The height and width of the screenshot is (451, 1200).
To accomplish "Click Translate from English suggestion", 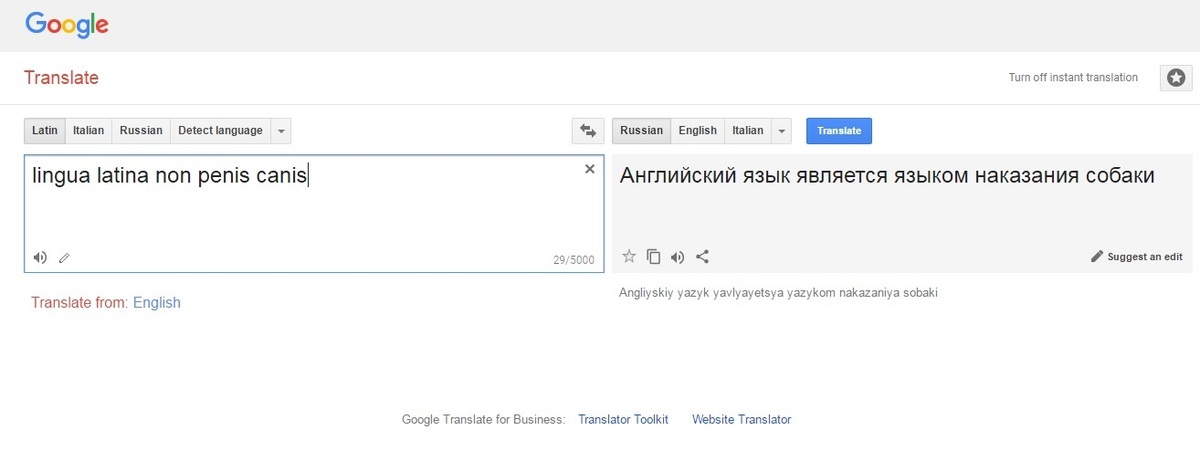I will point(157,302).
